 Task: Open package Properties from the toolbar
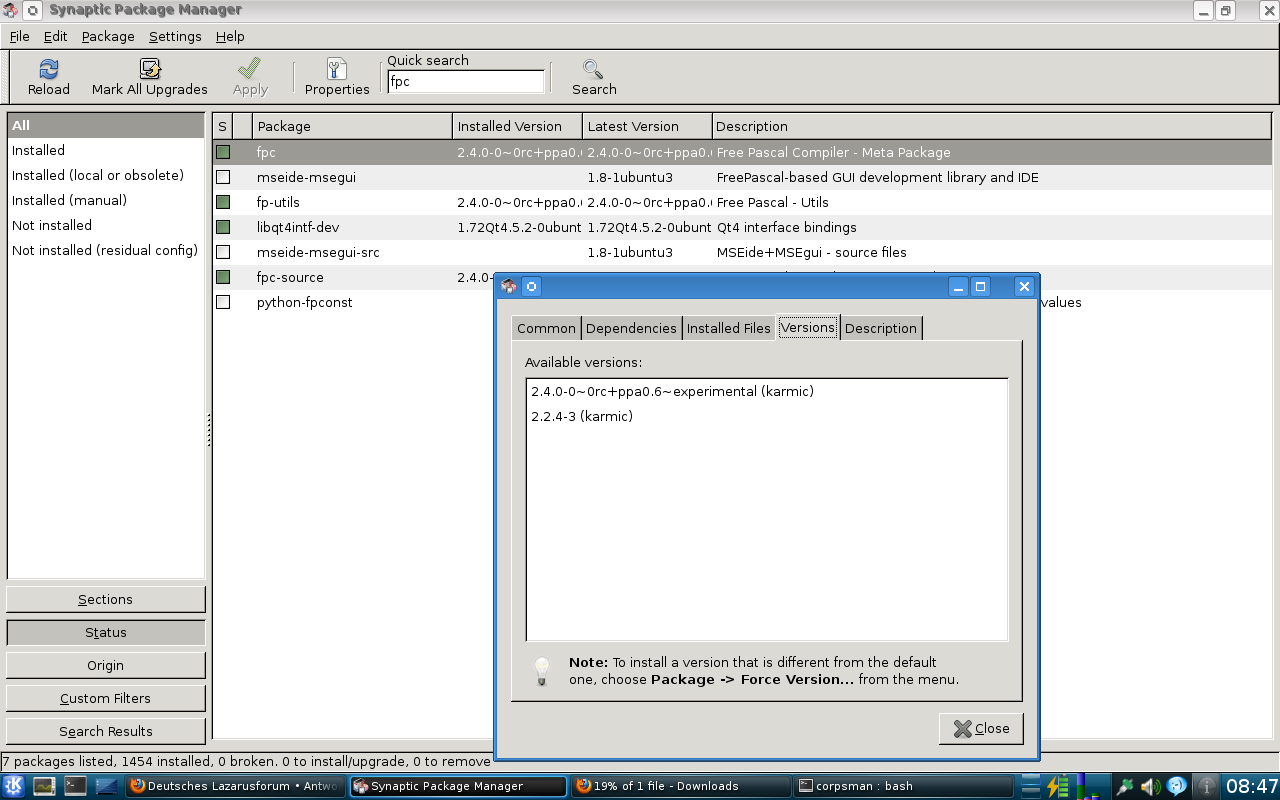(x=337, y=70)
